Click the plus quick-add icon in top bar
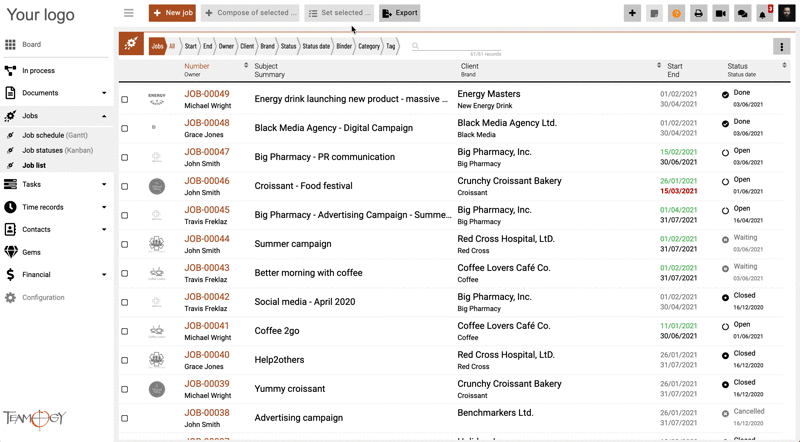800x442 pixels. (632, 13)
